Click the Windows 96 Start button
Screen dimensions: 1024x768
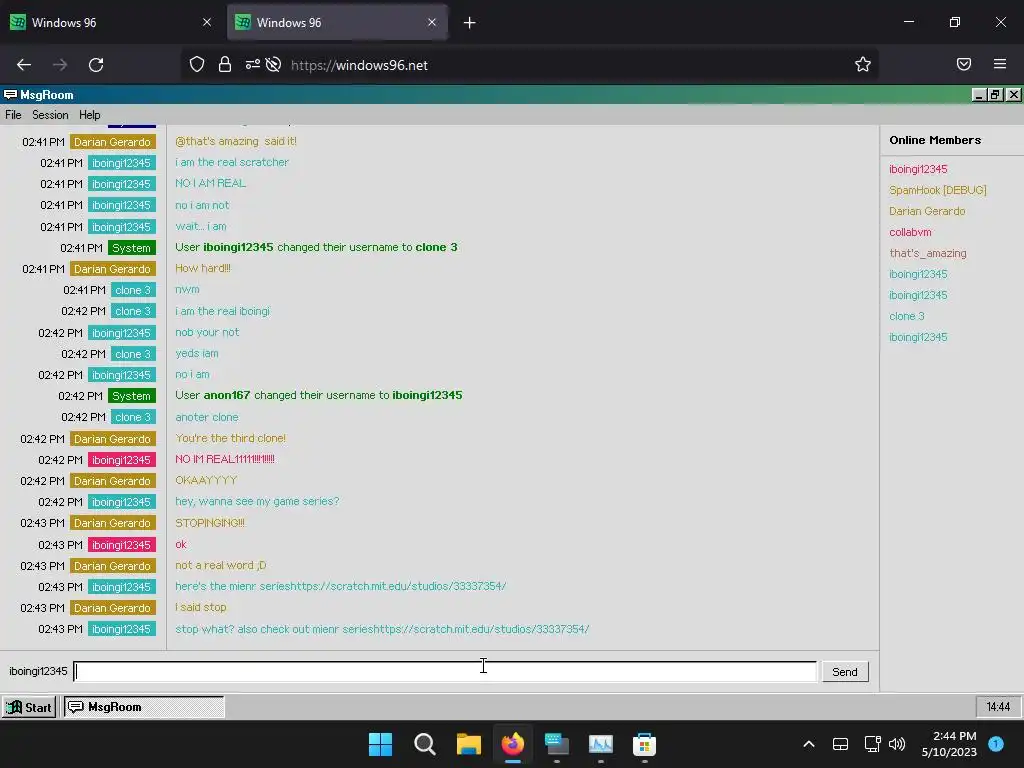[x=29, y=707]
